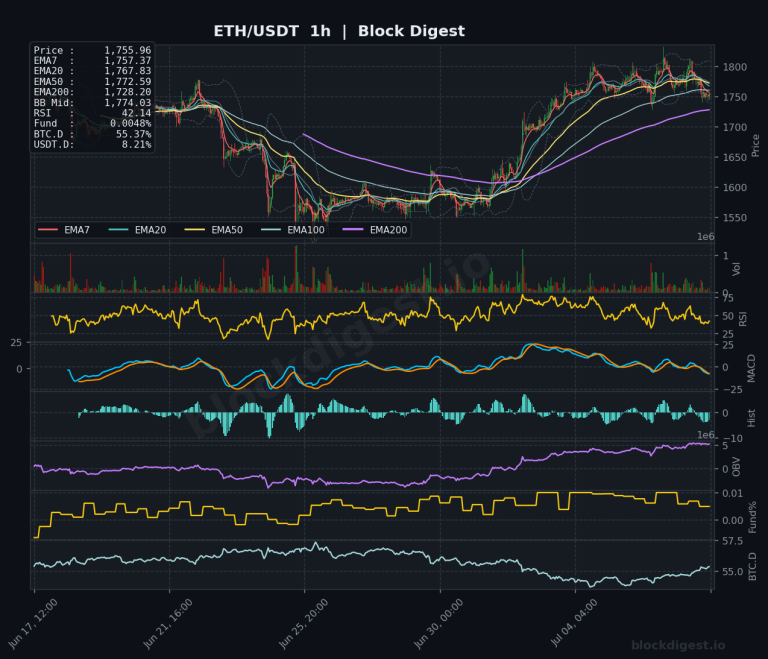Click the 75 tick on the RSI axis

pyautogui.click(x=728, y=298)
